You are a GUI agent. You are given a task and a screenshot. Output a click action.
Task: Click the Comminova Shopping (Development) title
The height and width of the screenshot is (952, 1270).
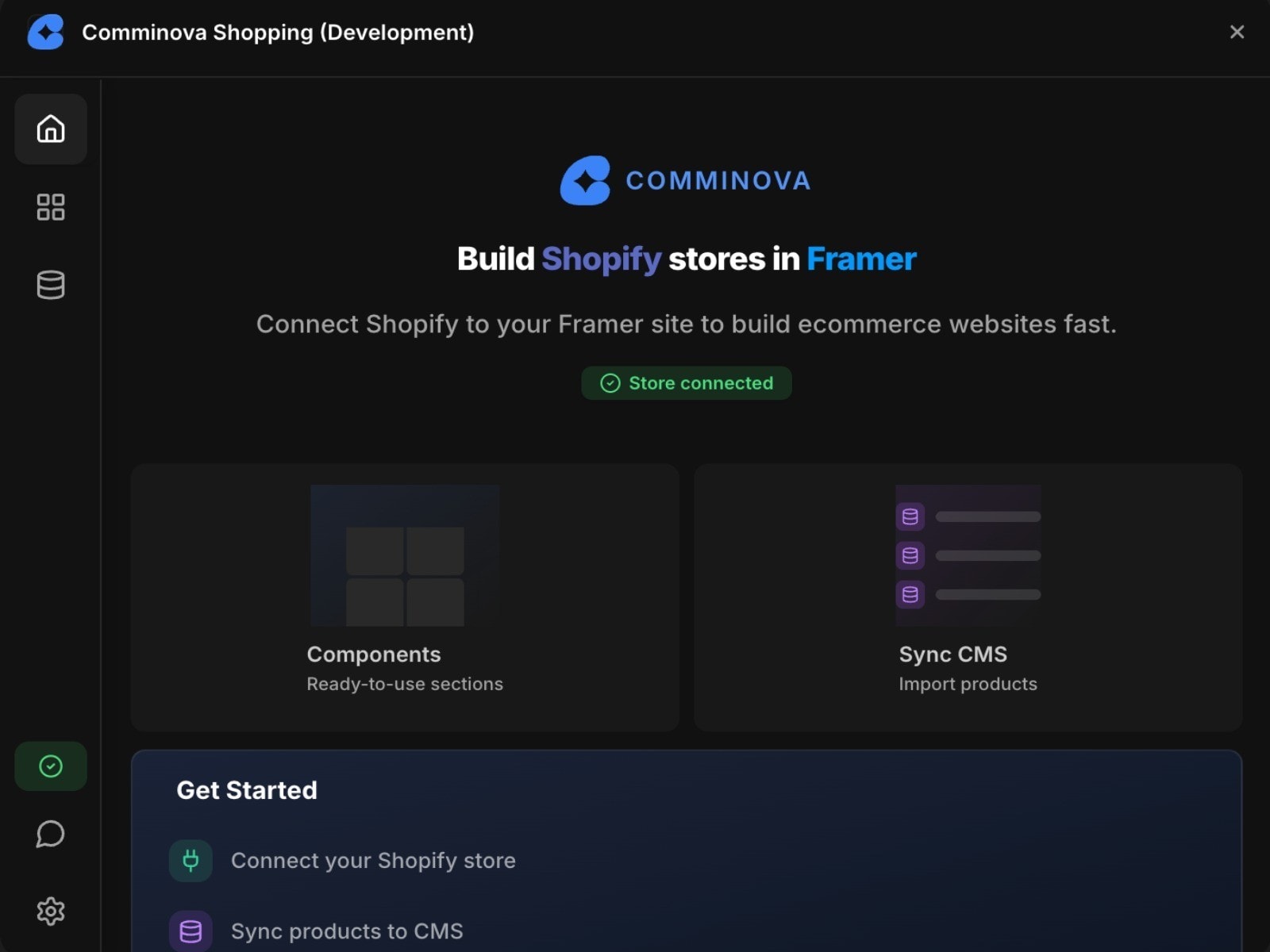tap(278, 33)
